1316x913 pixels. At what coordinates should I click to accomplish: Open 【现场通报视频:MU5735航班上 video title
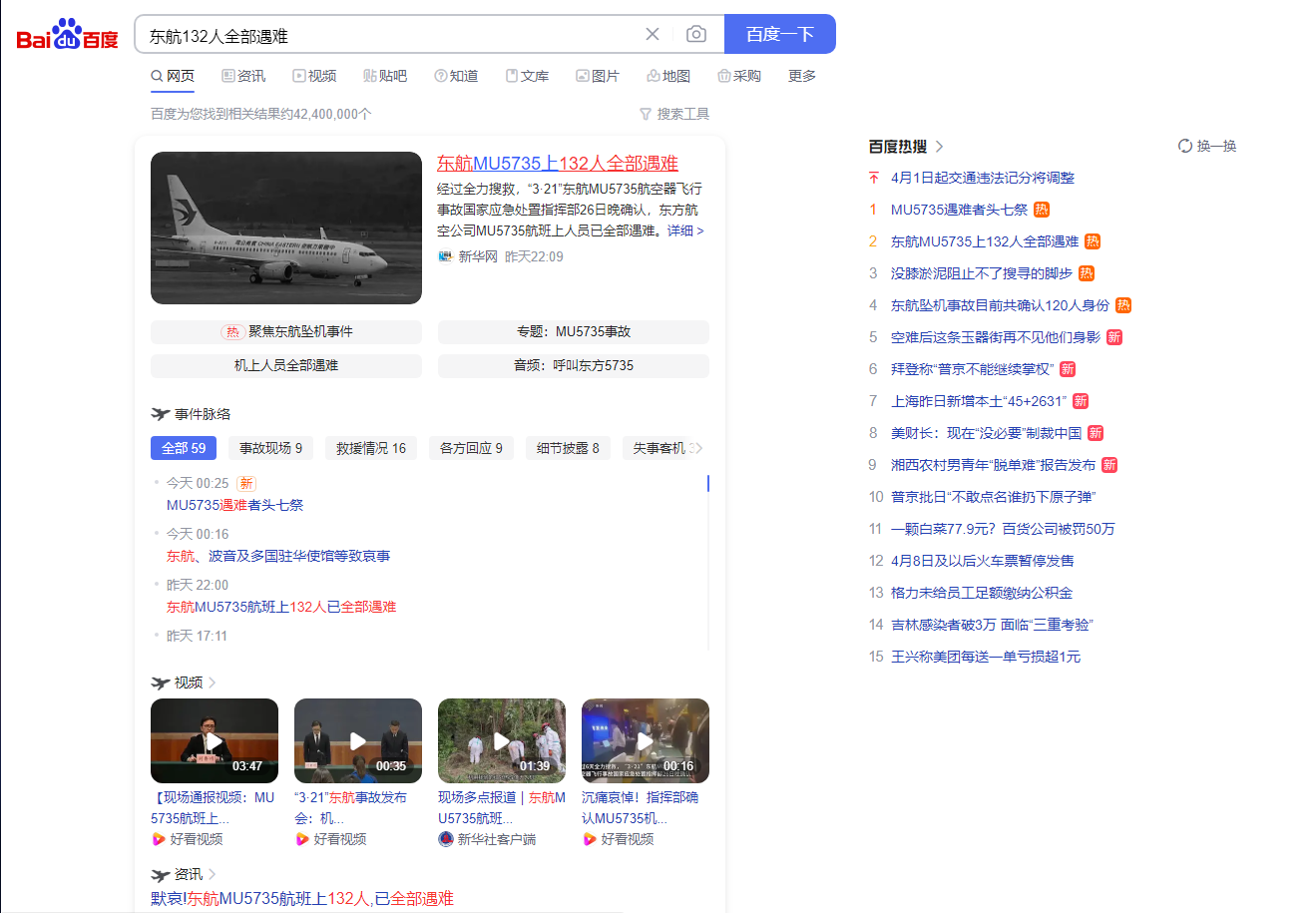213,808
